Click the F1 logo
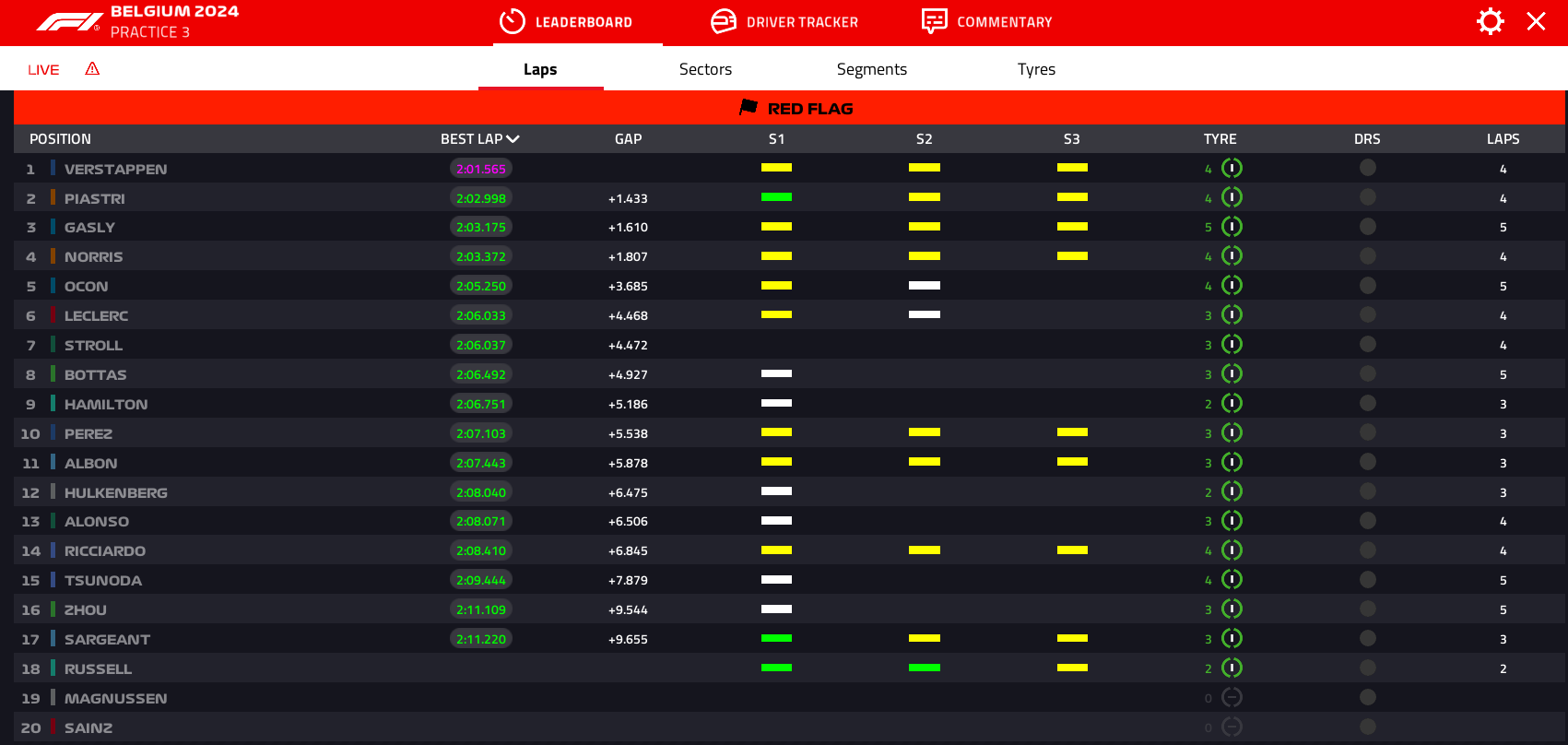The height and width of the screenshot is (745, 1568). pos(68,22)
